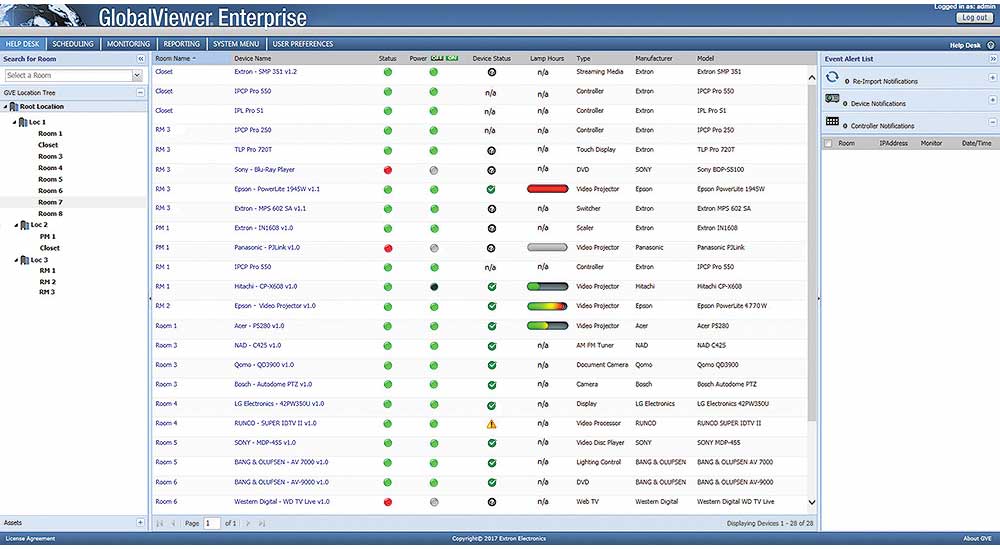Click green status dot for Extron SMP 351
The image size is (1000, 549).
click(x=388, y=72)
